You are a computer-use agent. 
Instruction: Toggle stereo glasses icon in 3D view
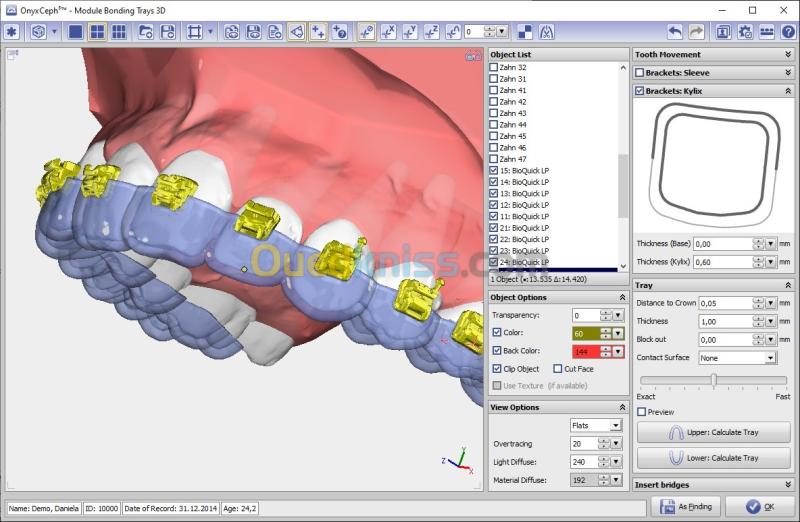coord(473,56)
